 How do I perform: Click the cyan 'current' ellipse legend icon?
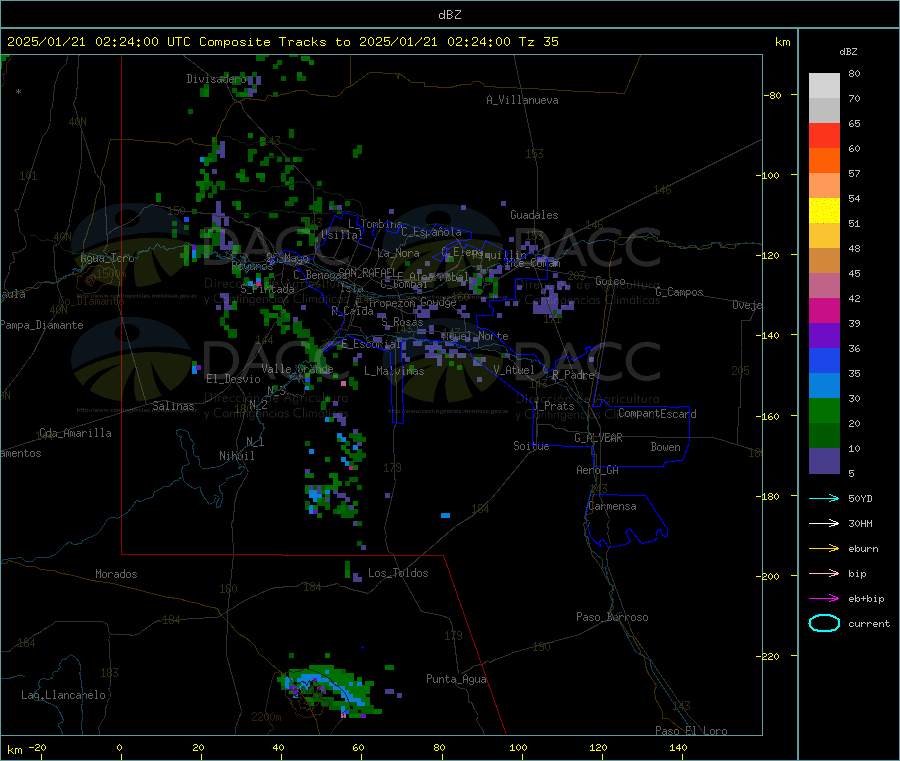coord(824,623)
